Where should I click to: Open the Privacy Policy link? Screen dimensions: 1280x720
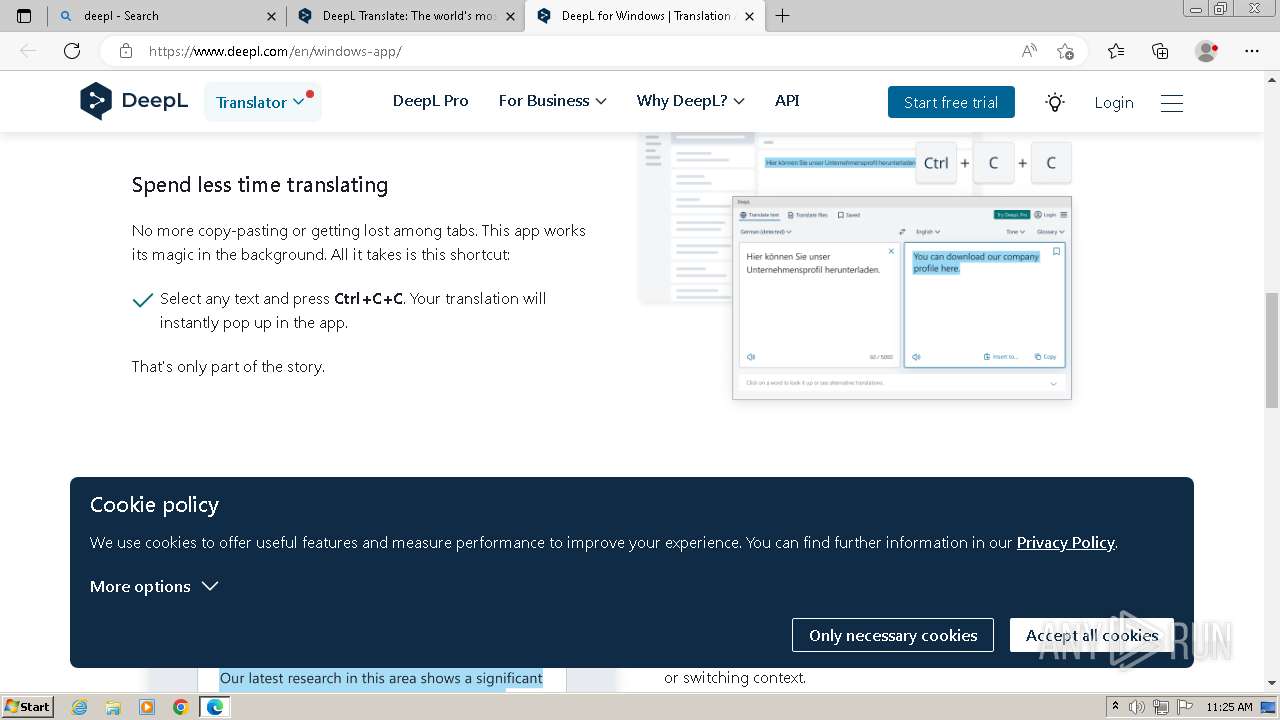1065,542
